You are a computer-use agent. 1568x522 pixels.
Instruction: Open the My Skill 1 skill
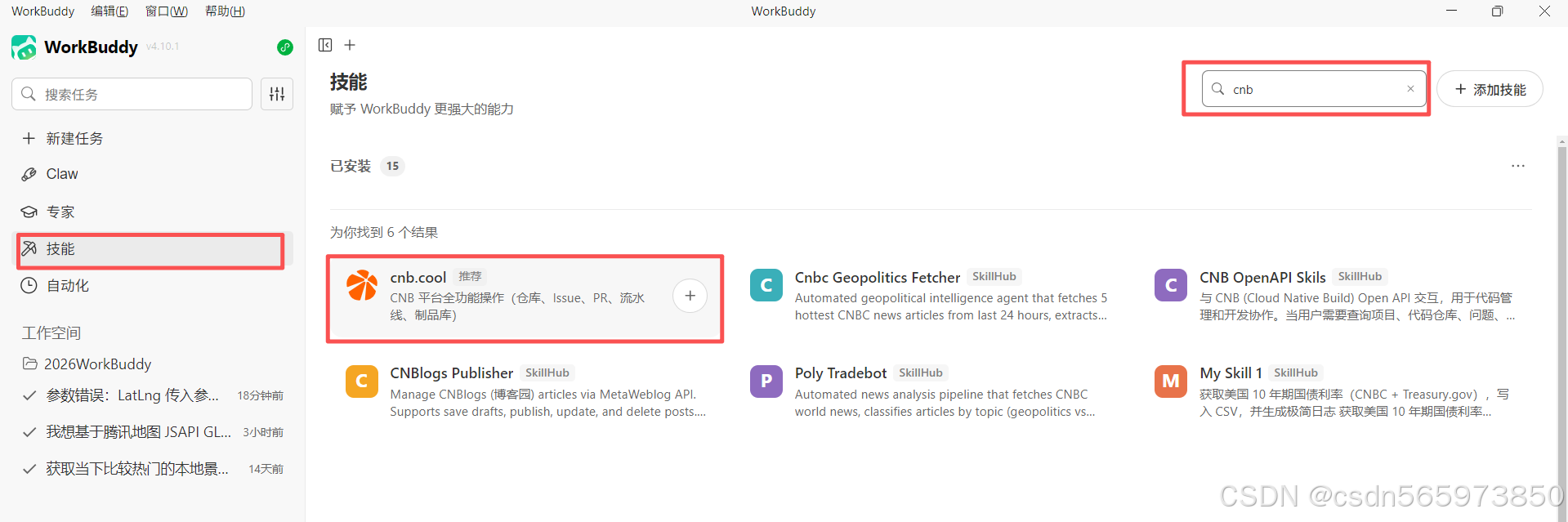click(x=1231, y=373)
